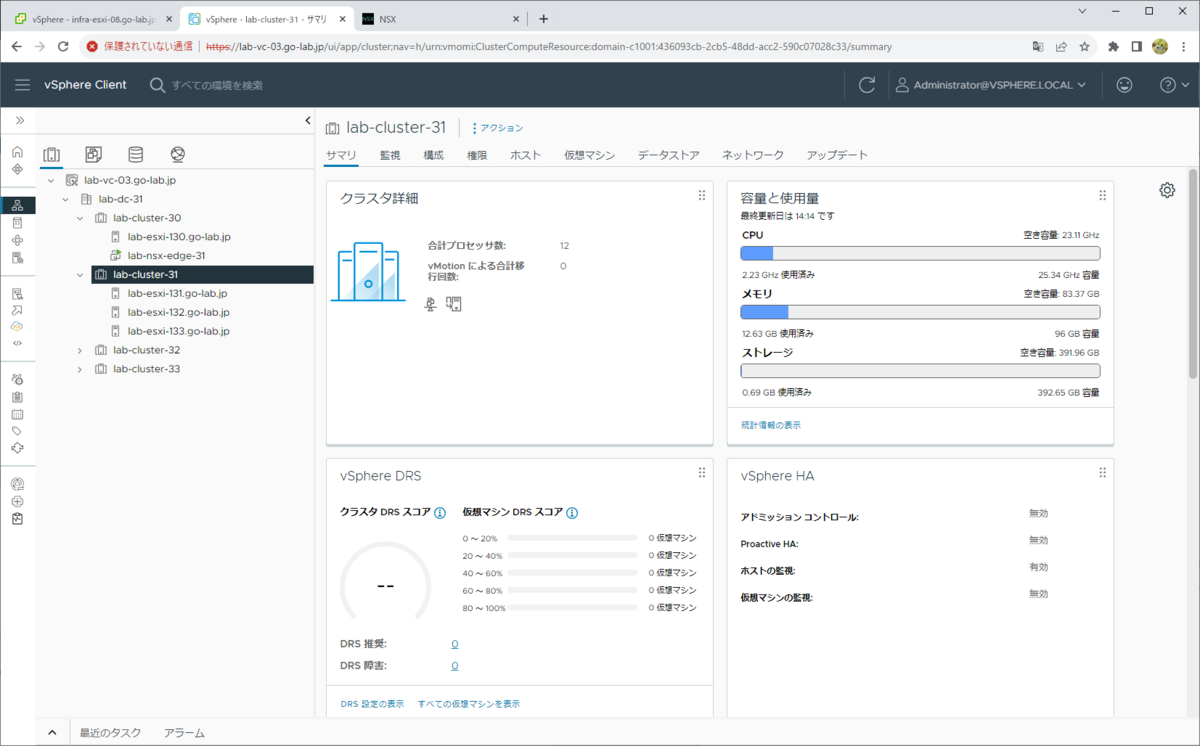Open the アクション menu for lab-cluster-31
This screenshot has width=1200, height=746.
[x=498, y=128]
